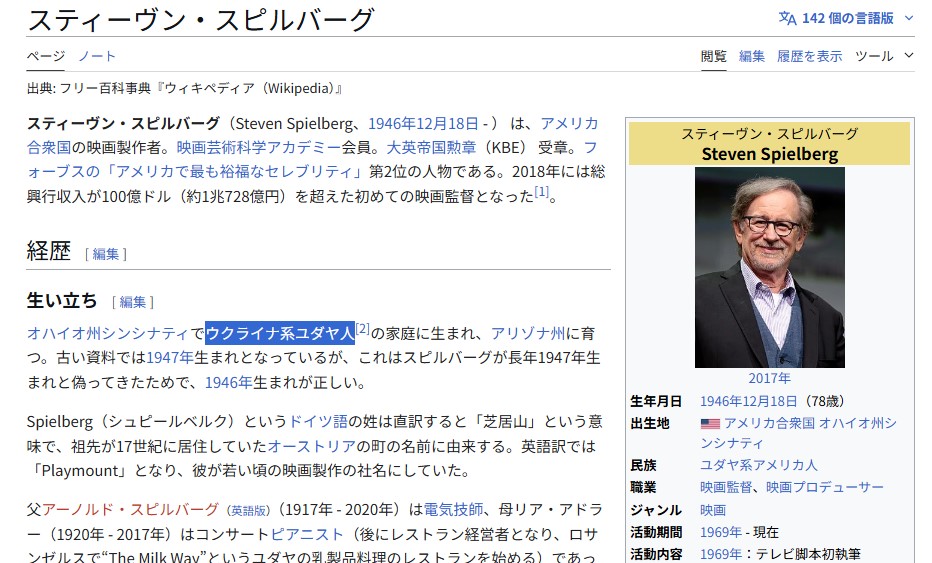Jump to citation footnote [2]
The height and width of the screenshot is (563, 932).
[x=363, y=329]
